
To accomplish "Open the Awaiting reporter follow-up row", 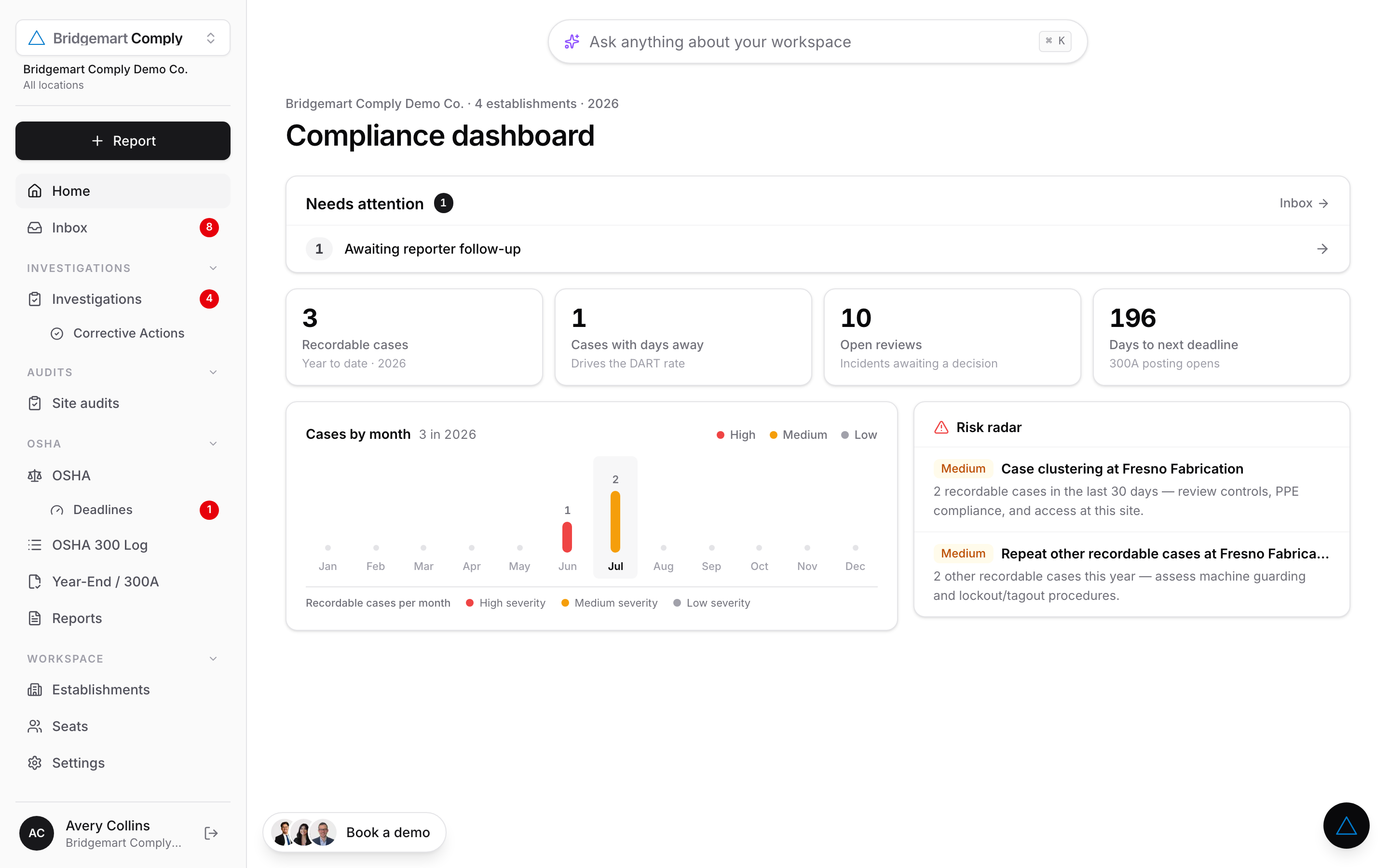I will [x=817, y=248].
